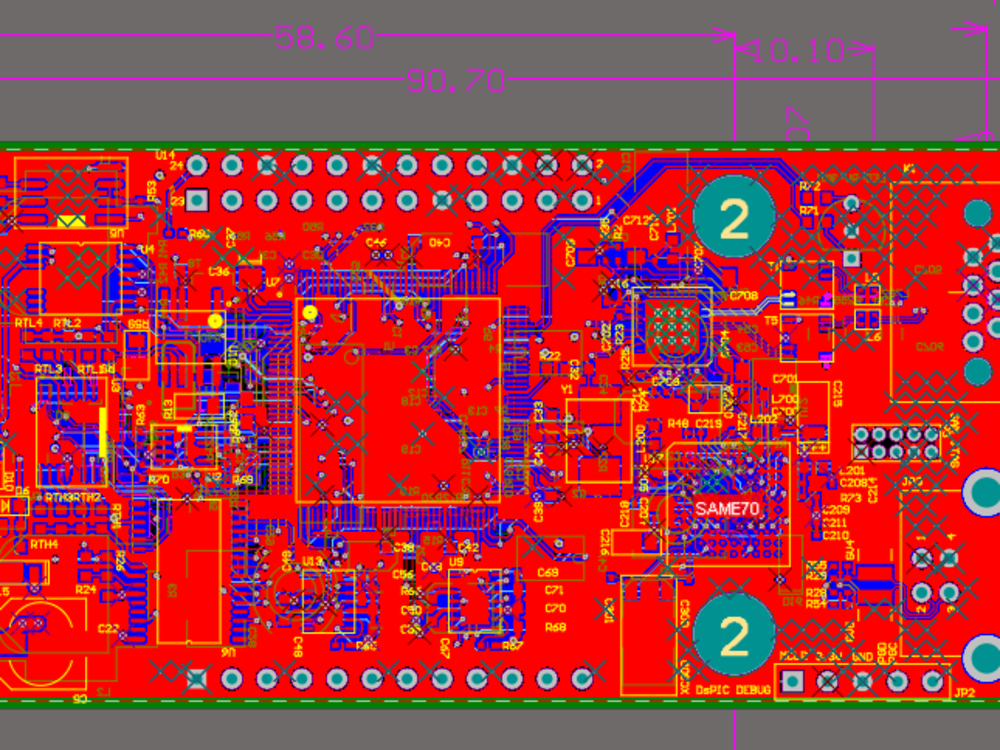Select crystal Y1 in the board center
This screenshot has height=750, width=1000.
[567, 388]
